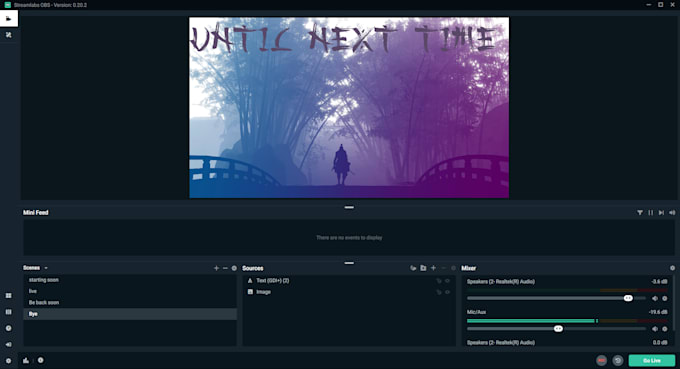
Task: Start recording with the REC button
Action: pyautogui.click(x=602, y=360)
